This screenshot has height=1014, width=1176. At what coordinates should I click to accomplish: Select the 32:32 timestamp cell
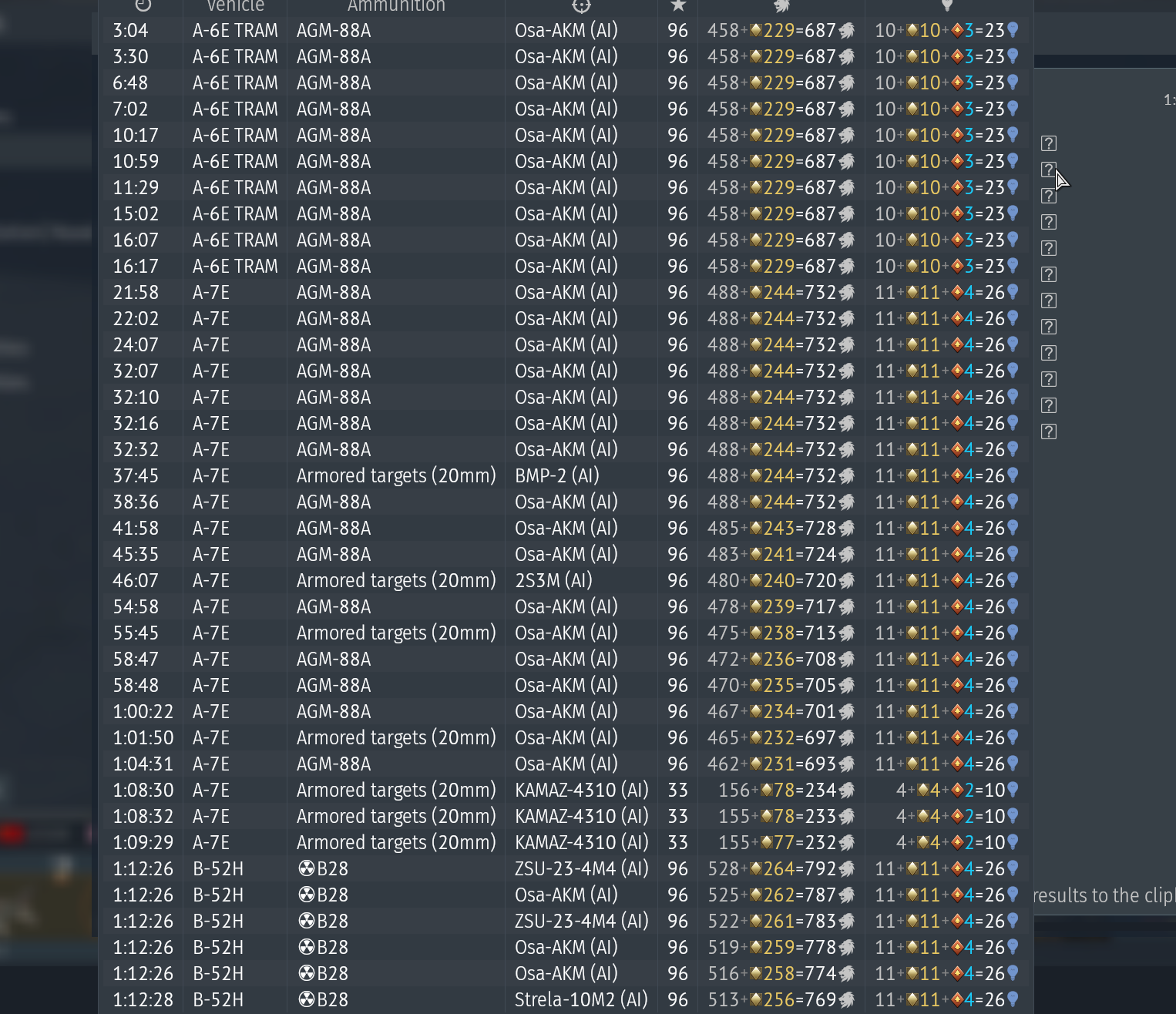(x=136, y=450)
